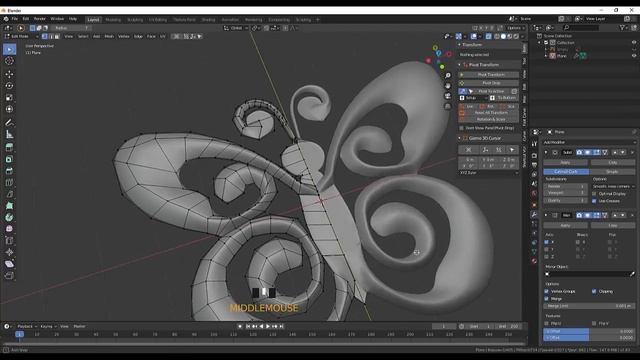This screenshot has width=640, height=360.
Task: Switch to vertex select mode
Action: 44,36
